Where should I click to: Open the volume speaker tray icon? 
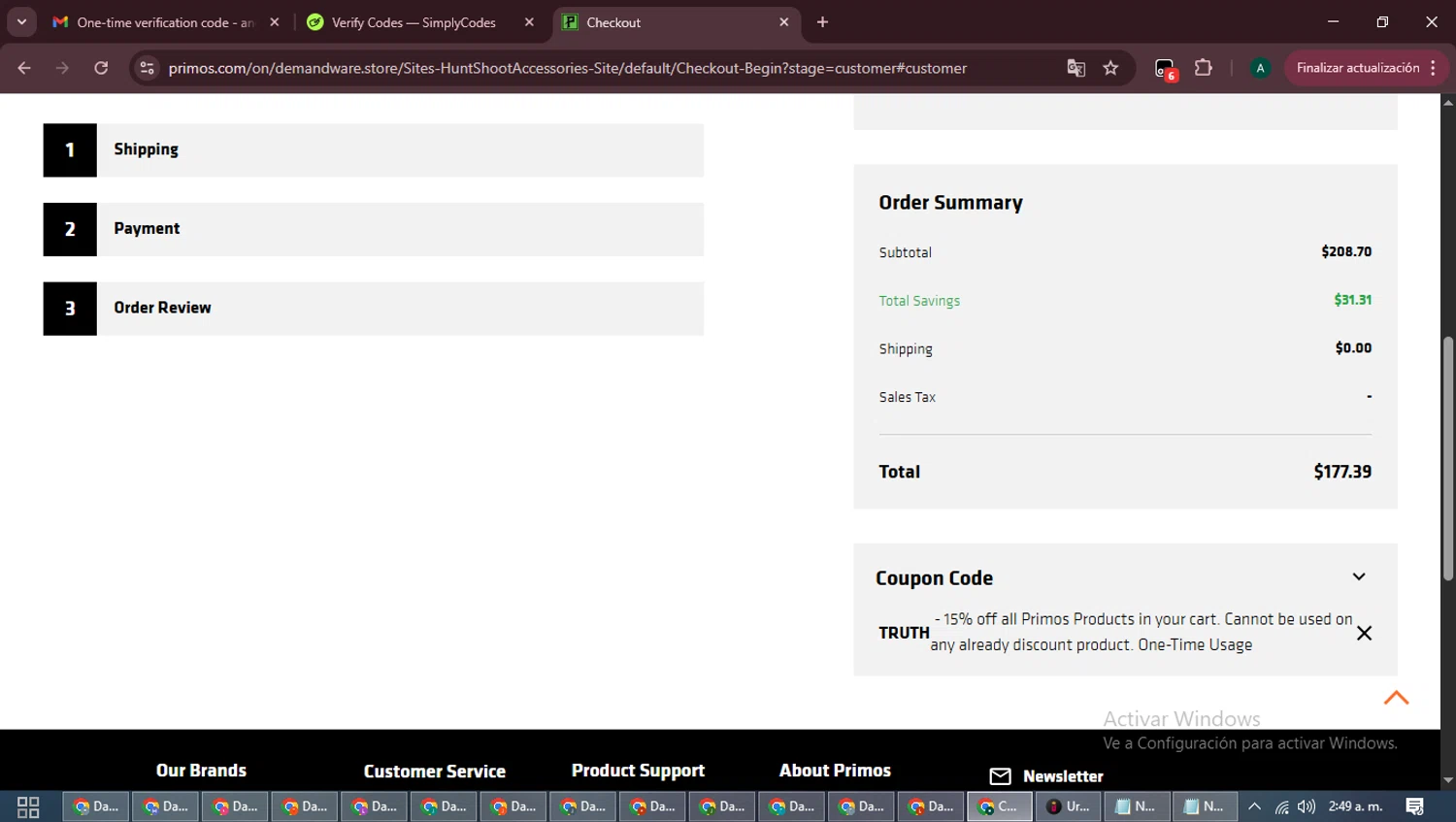(1307, 806)
